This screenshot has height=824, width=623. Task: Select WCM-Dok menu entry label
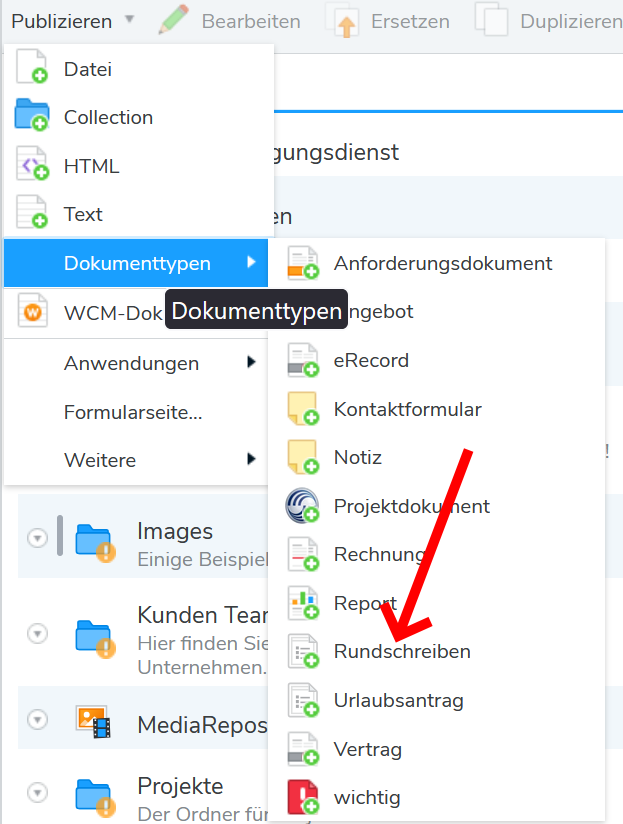pyautogui.click(x=113, y=313)
